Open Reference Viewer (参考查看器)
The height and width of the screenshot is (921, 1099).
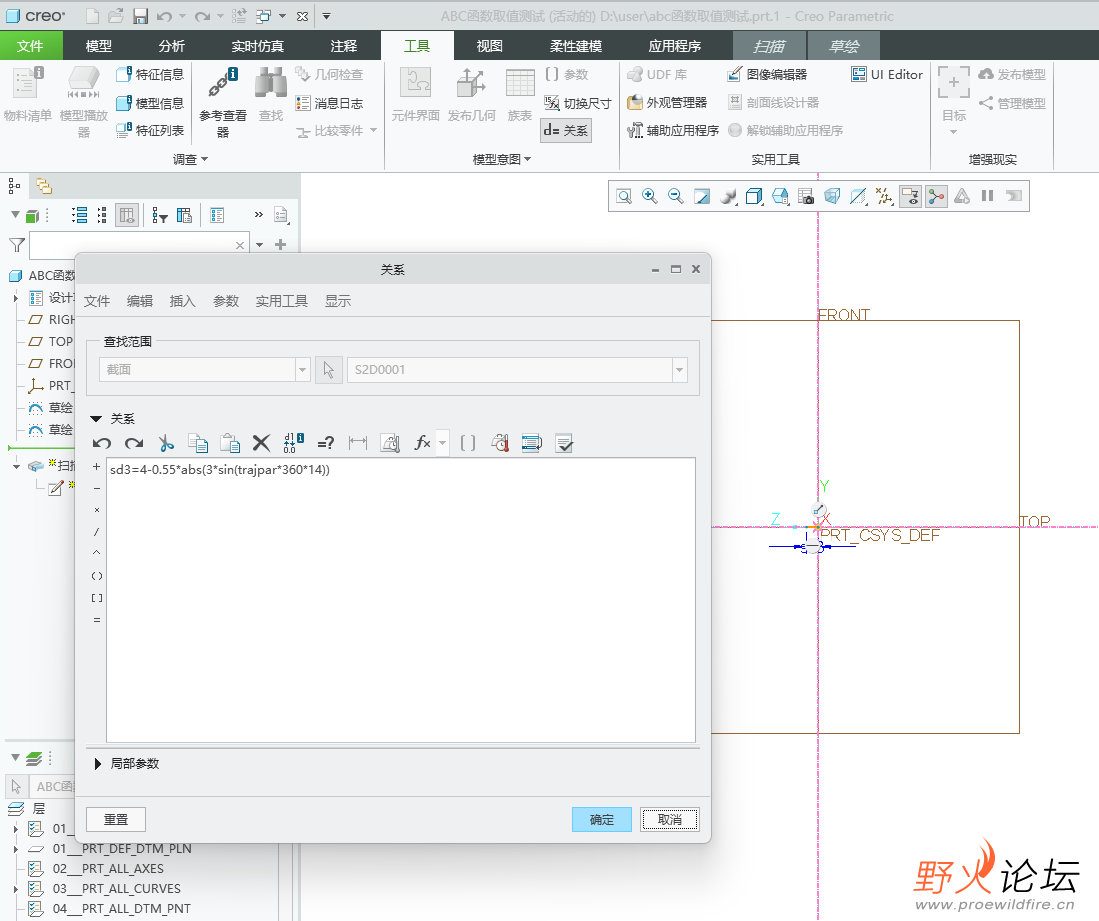[x=223, y=102]
